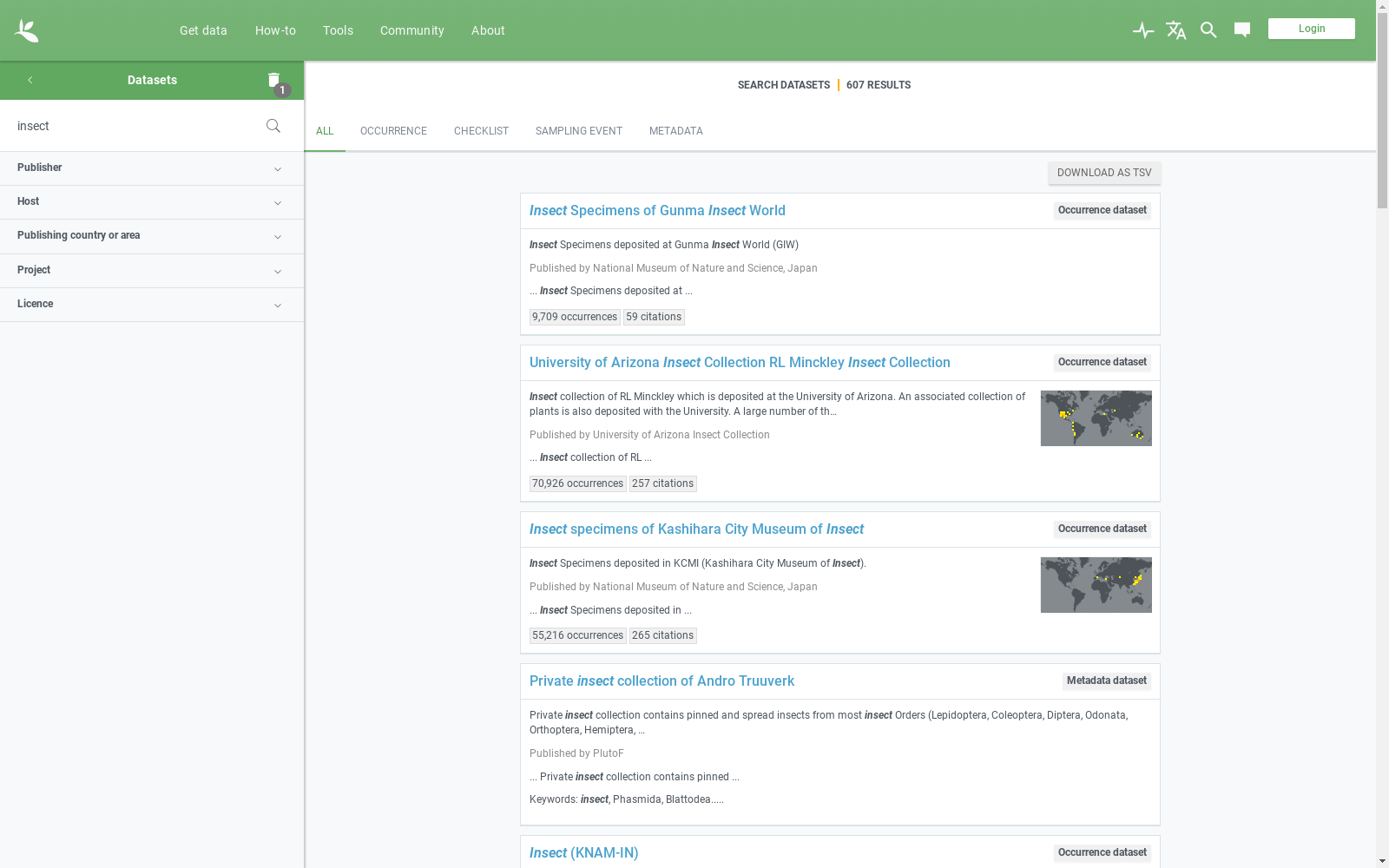Screen dimensions: 1389x868
Task: Open the How-to menu
Action: (x=275, y=30)
